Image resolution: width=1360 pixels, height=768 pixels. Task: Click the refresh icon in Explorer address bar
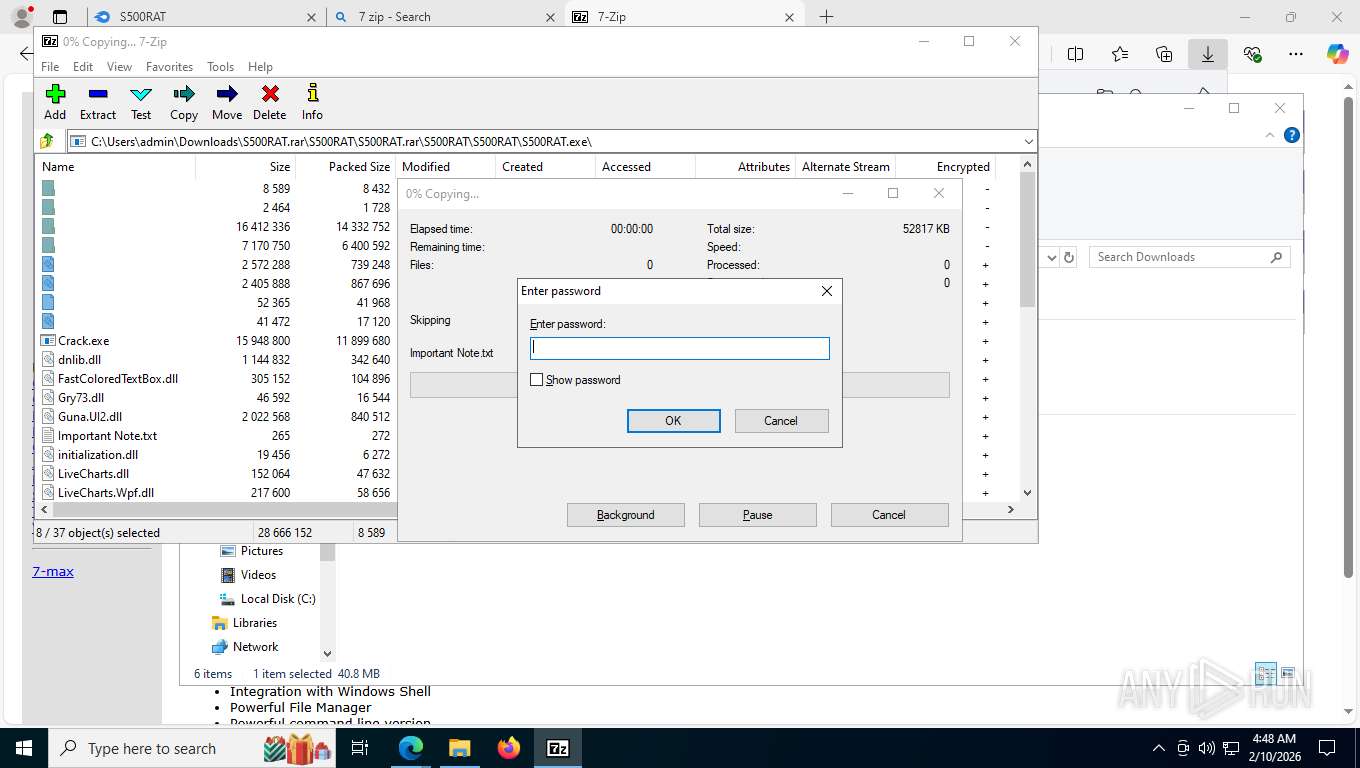pyautogui.click(x=1069, y=257)
